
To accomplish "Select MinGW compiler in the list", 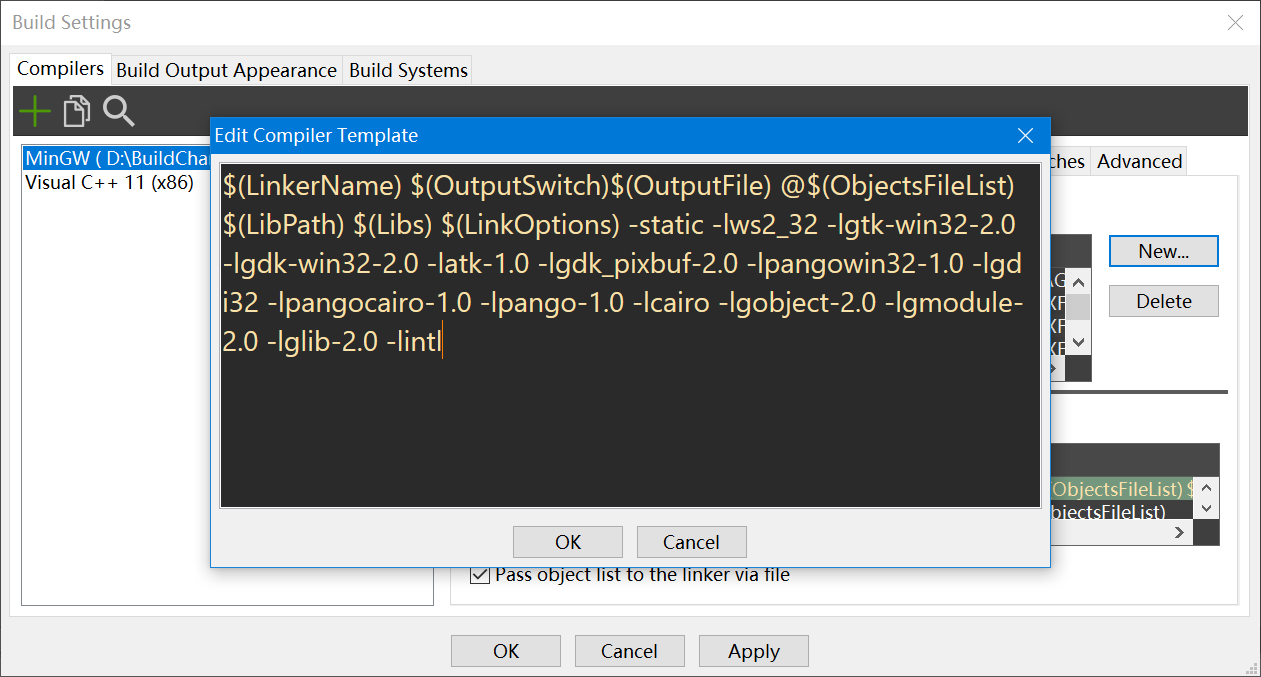I will point(116,158).
